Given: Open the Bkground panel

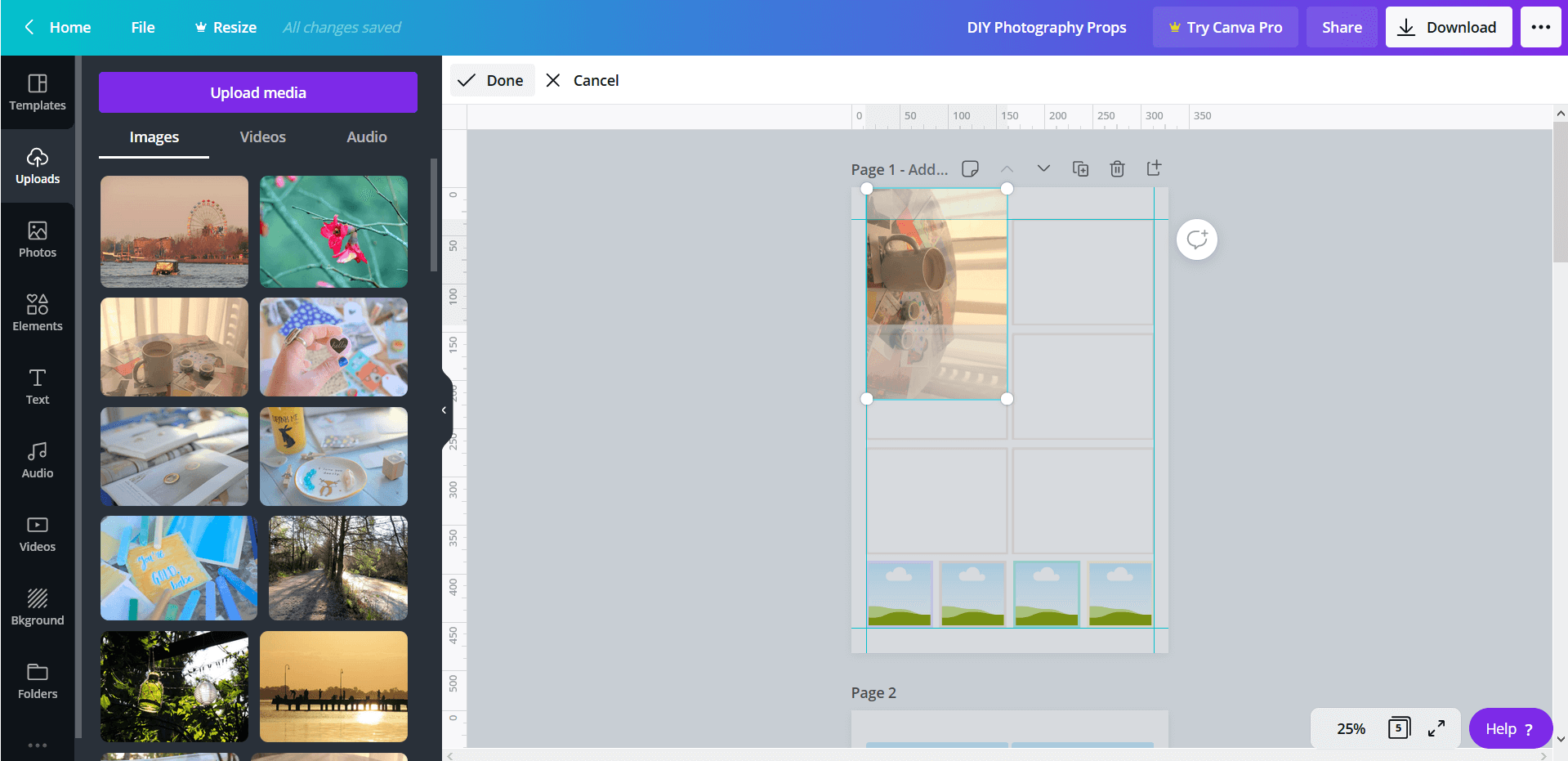Looking at the screenshot, I should 38,607.
